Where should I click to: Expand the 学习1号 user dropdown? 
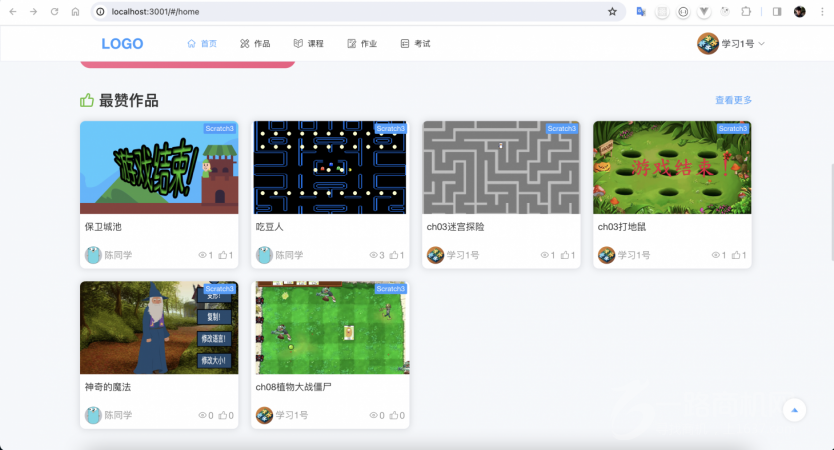(732, 44)
